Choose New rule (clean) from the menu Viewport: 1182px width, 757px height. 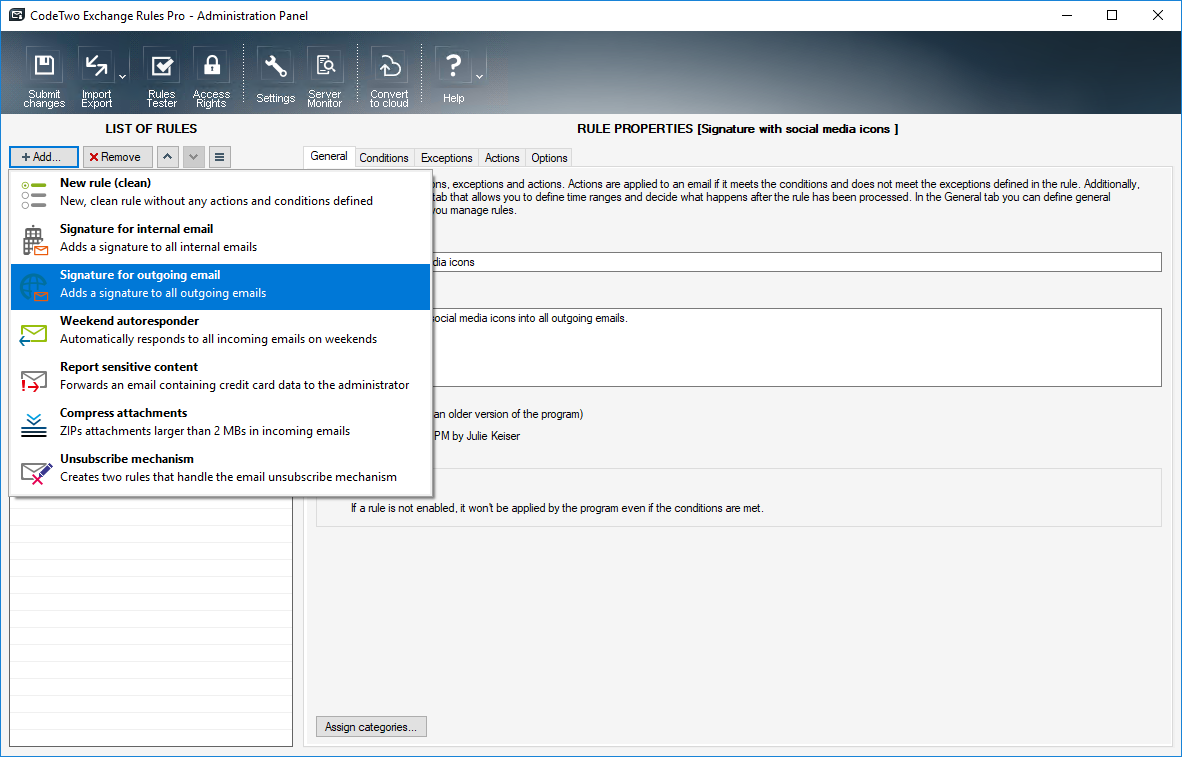(x=220, y=195)
